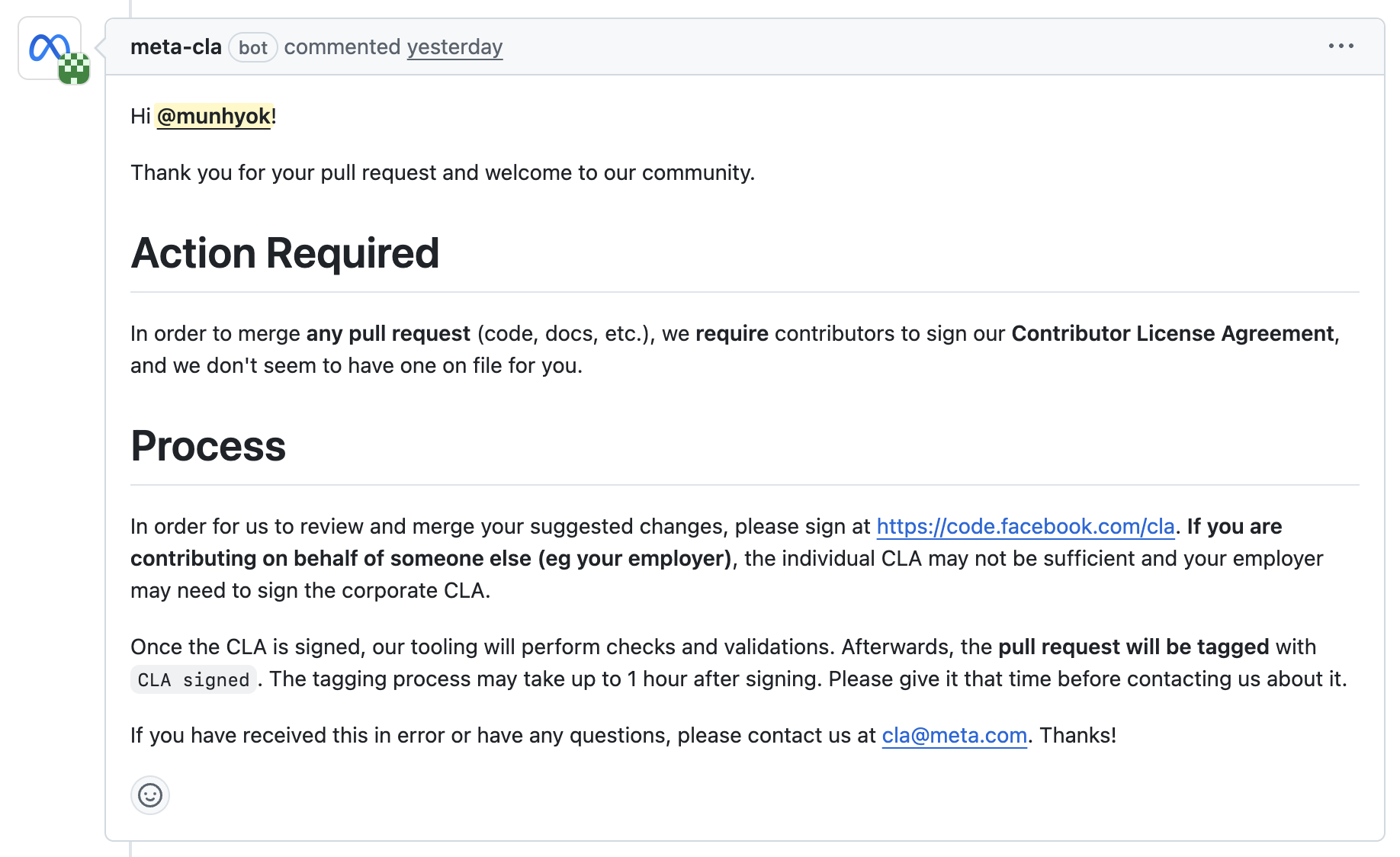Add a reaction with the smiley button
Viewport: 1400px width, 857px height.
(150, 795)
